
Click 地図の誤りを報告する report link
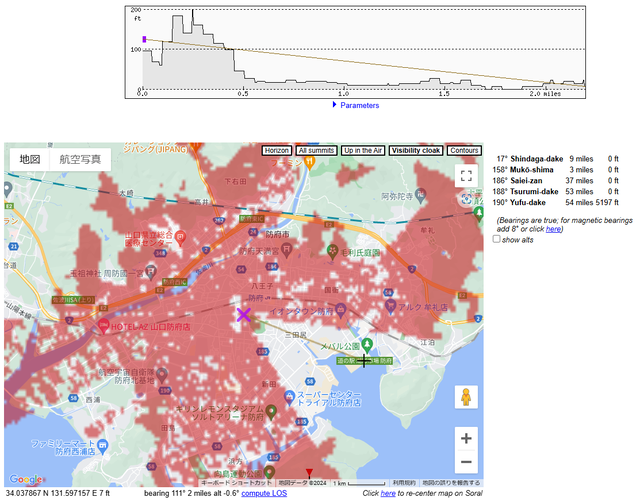pyautogui.click(x=451, y=483)
